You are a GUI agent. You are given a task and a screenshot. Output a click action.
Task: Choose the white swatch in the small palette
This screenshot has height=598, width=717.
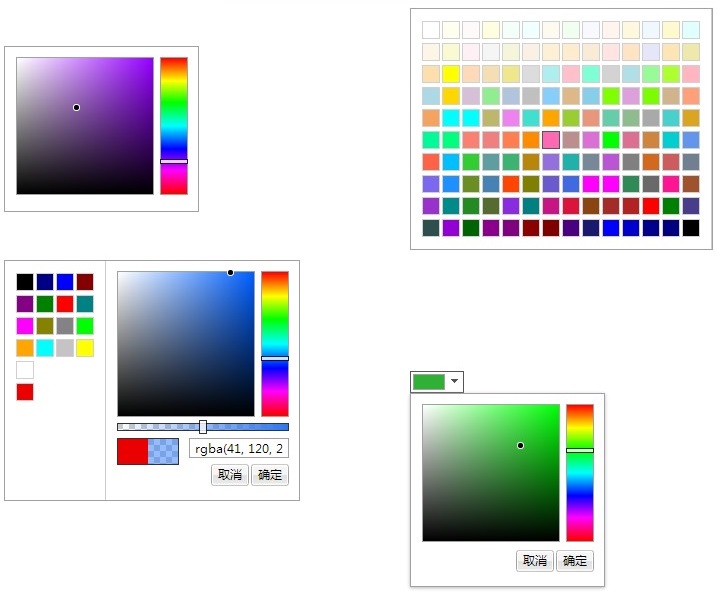point(25,370)
